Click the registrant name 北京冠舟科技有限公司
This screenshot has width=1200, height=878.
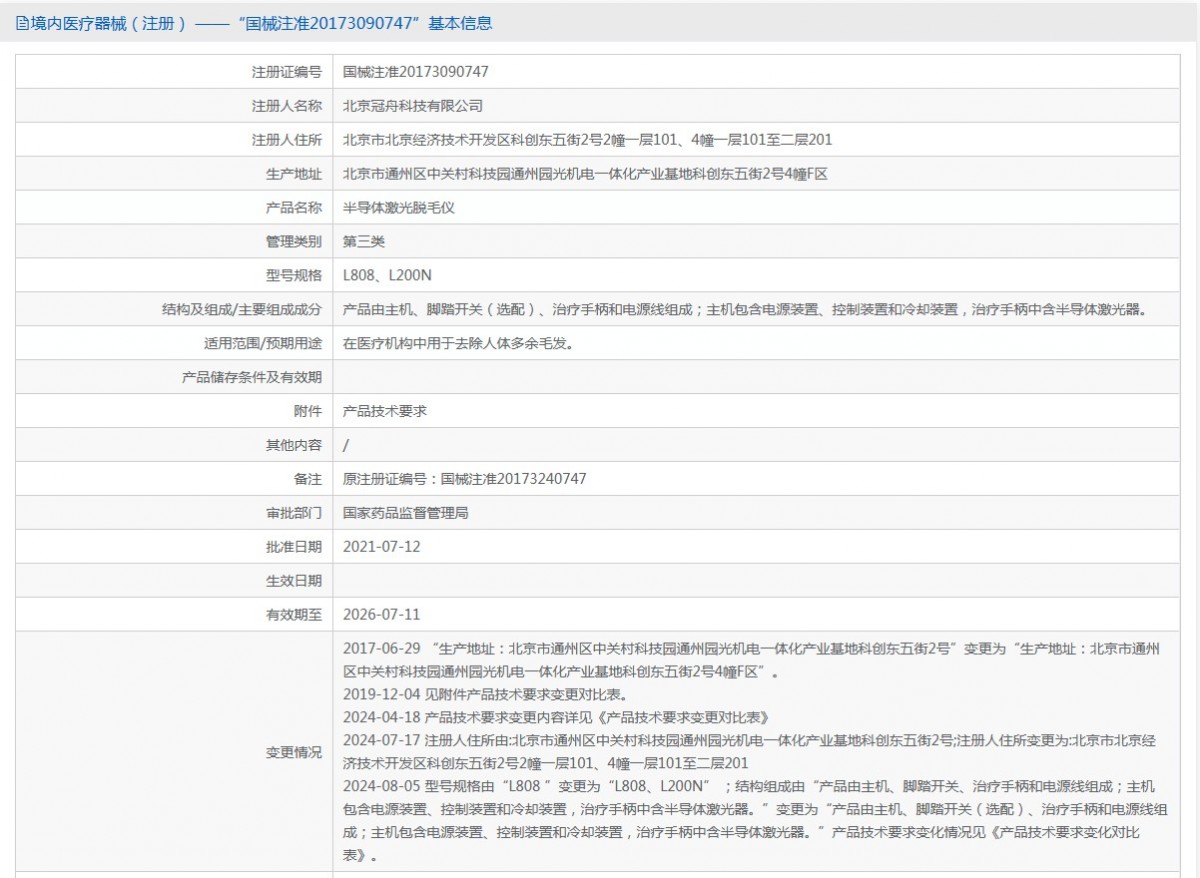413,106
